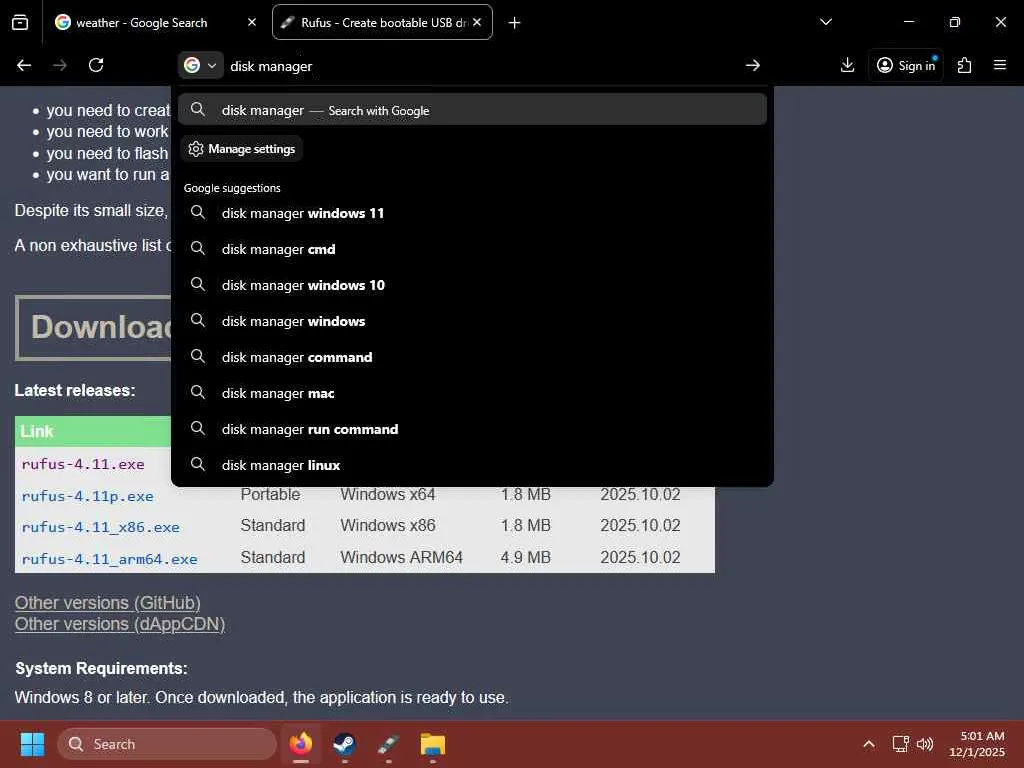Click the Sign in account button

[906, 65]
